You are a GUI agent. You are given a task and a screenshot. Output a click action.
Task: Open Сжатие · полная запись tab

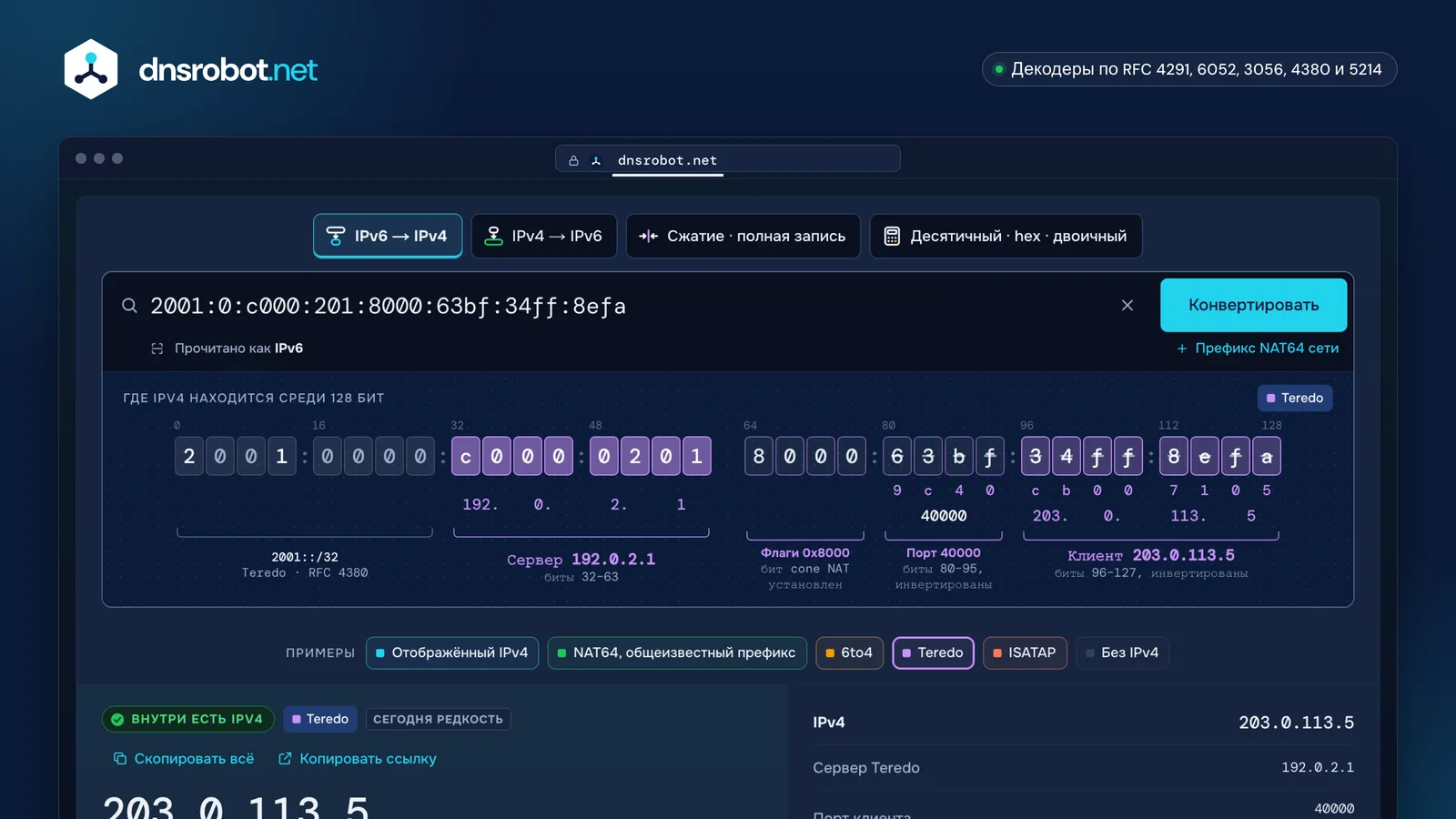[743, 236]
